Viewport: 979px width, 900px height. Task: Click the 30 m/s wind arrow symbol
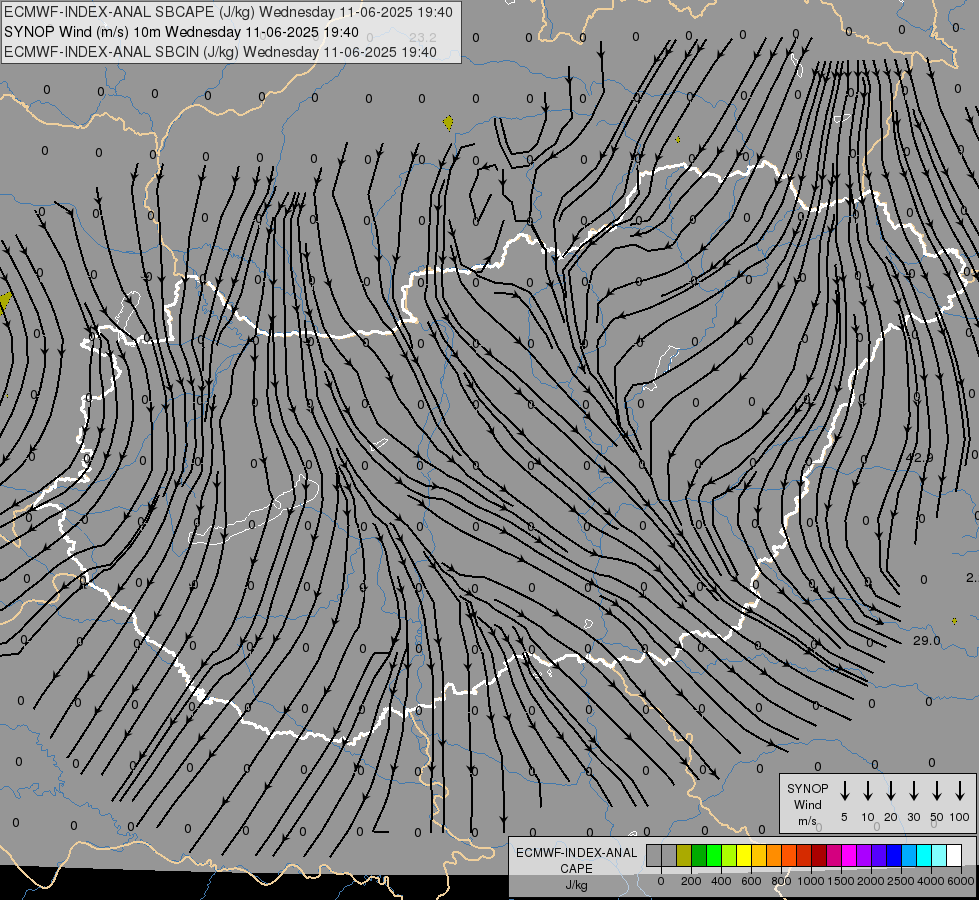(x=913, y=791)
